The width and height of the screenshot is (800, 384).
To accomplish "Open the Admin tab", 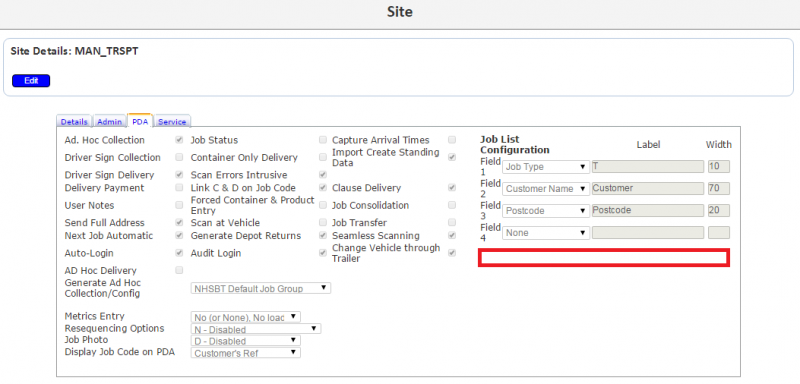I will 110,122.
